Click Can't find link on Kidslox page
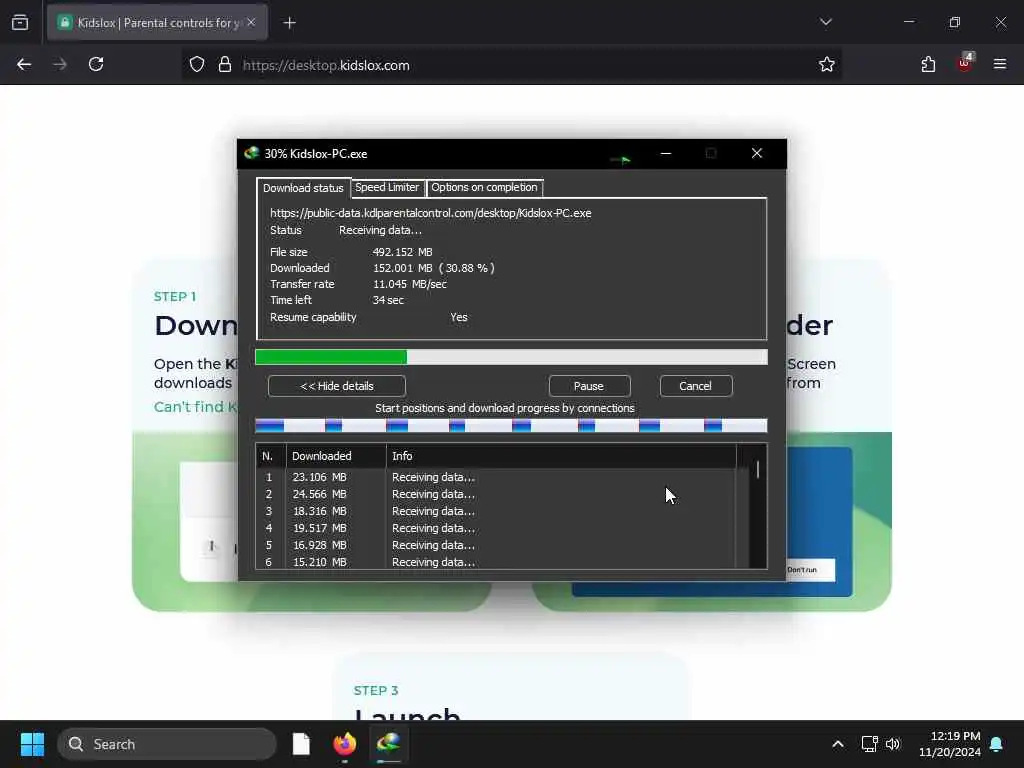 [195, 407]
